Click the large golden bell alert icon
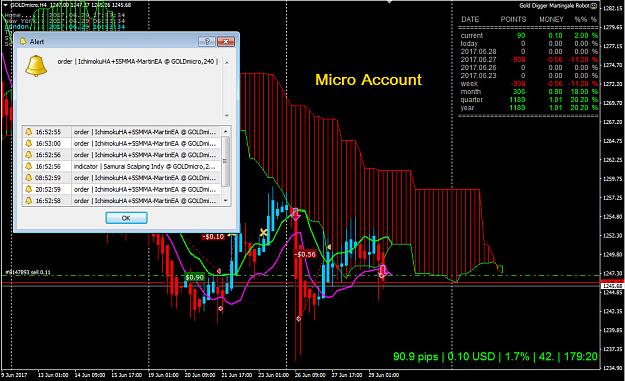 click(36, 66)
